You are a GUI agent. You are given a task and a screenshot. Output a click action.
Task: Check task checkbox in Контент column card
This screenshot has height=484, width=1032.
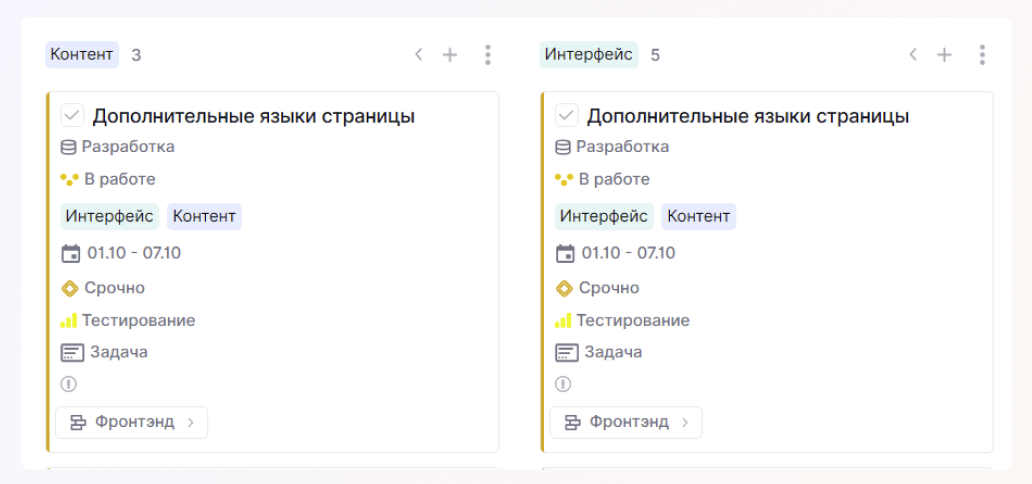72,116
